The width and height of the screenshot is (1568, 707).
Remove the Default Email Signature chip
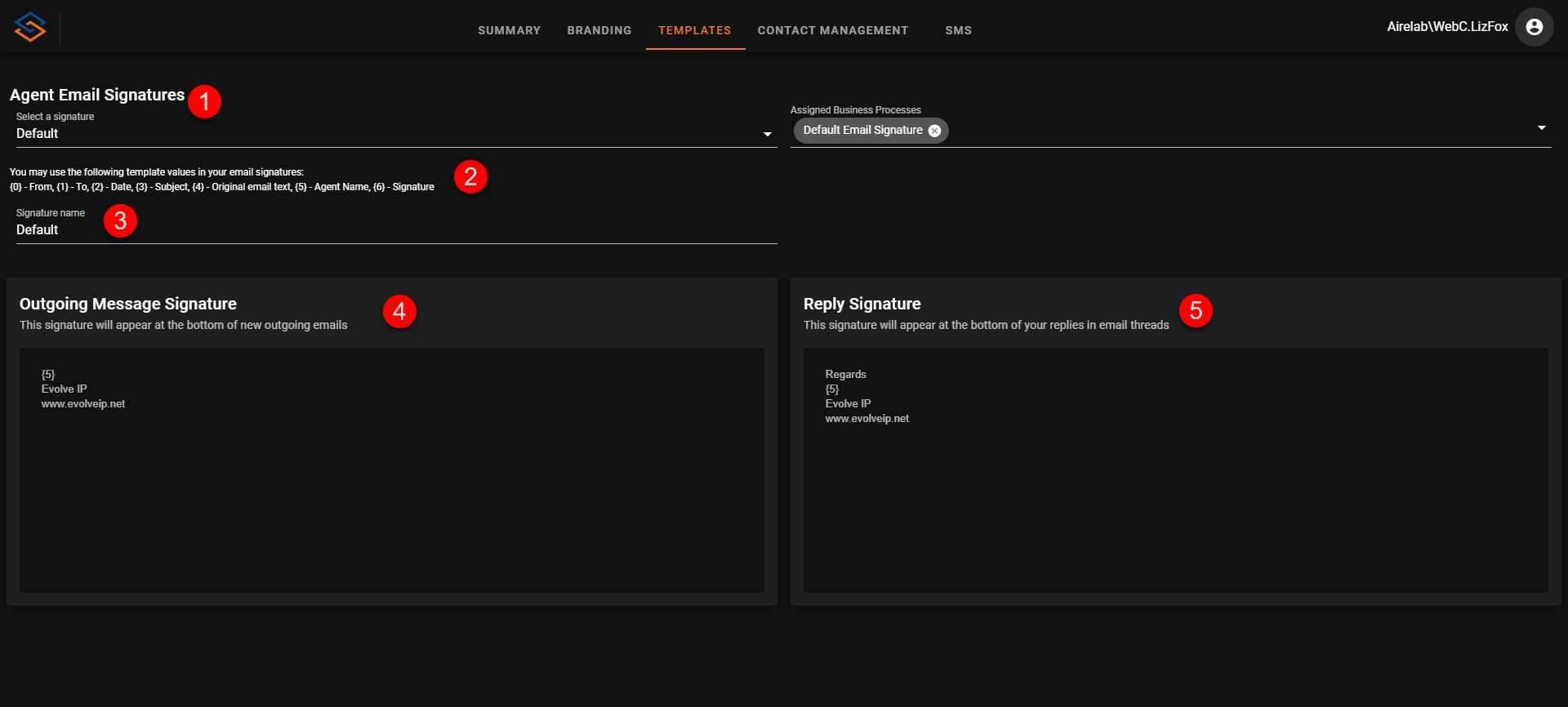(x=934, y=131)
